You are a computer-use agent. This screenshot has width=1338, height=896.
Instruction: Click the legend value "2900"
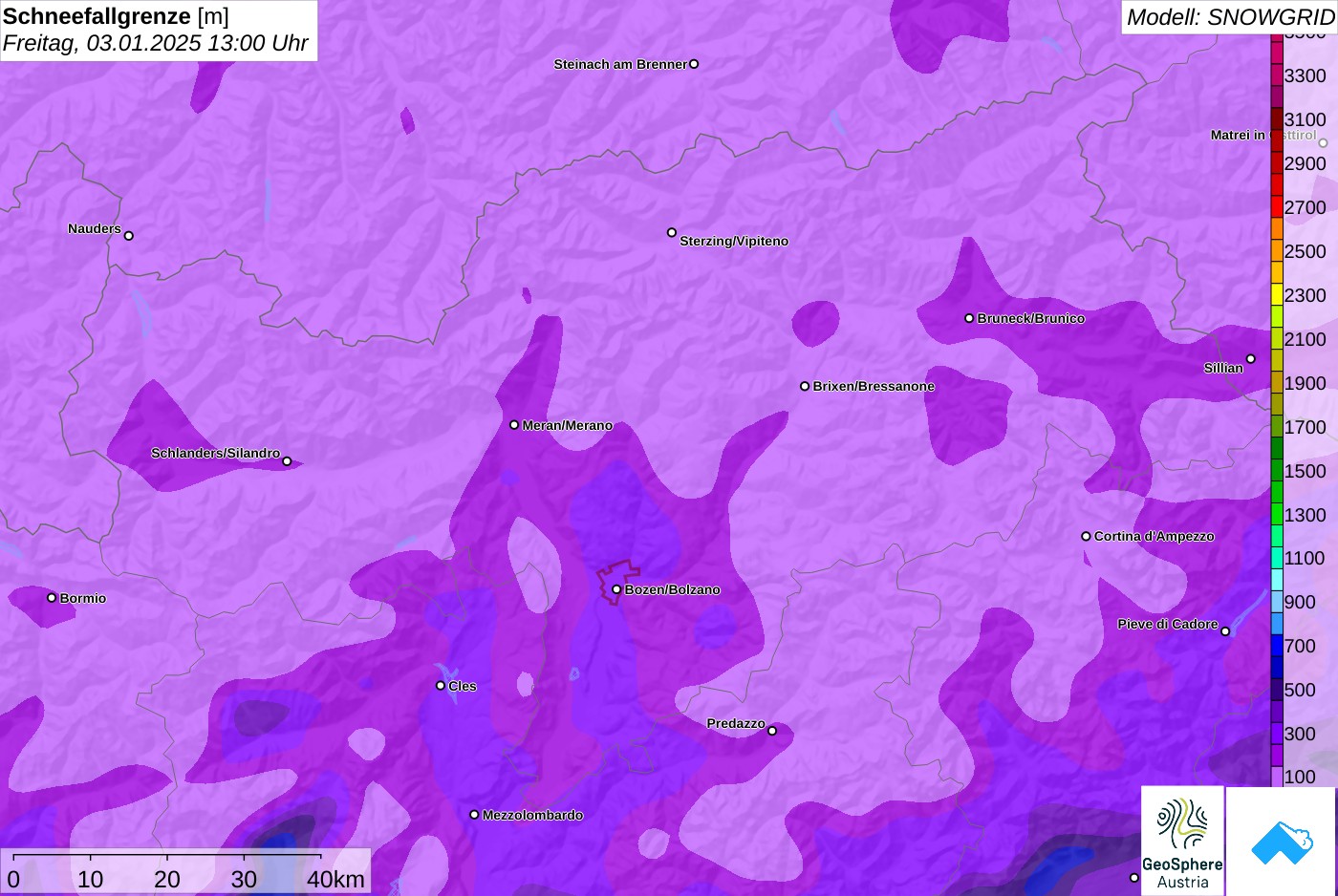(1305, 163)
